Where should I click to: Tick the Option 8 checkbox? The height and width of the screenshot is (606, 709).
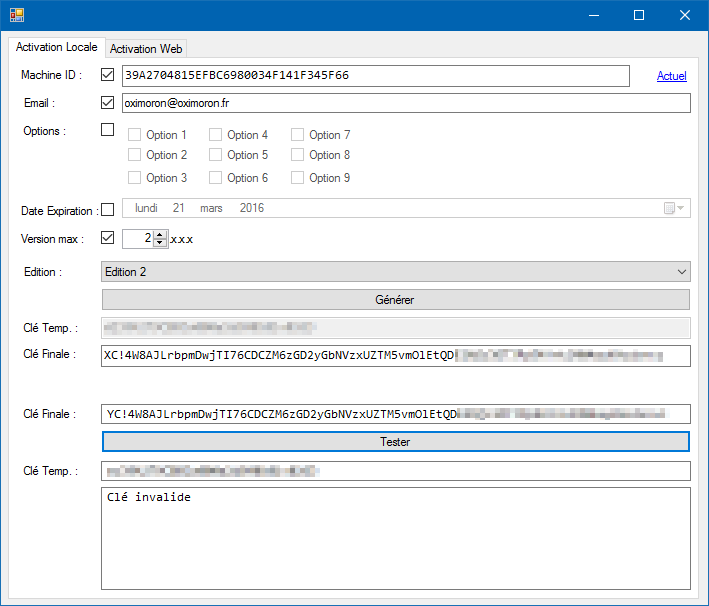click(297, 155)
